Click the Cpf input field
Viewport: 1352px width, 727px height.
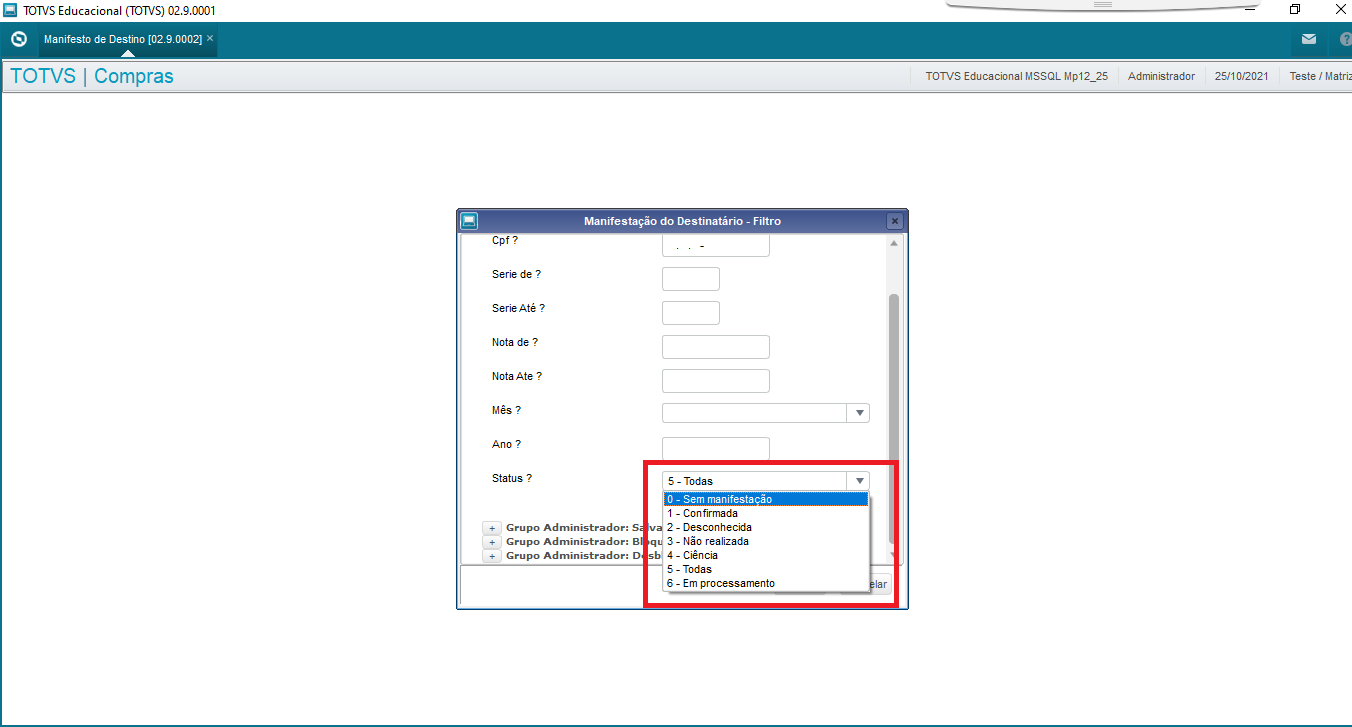pos(716,246)
